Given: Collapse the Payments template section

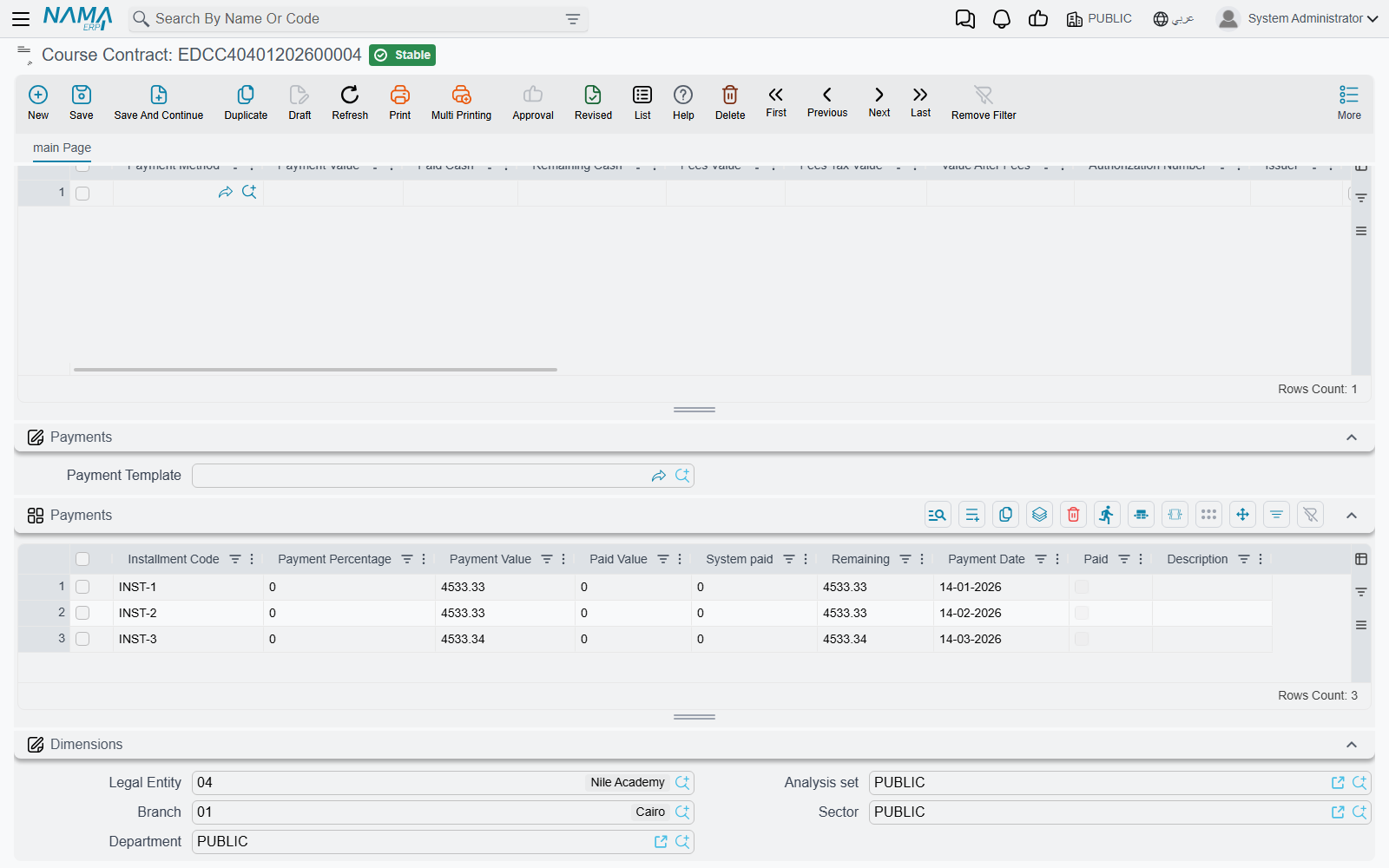Looking at the screenshot, I should (x=1352, y=437).
